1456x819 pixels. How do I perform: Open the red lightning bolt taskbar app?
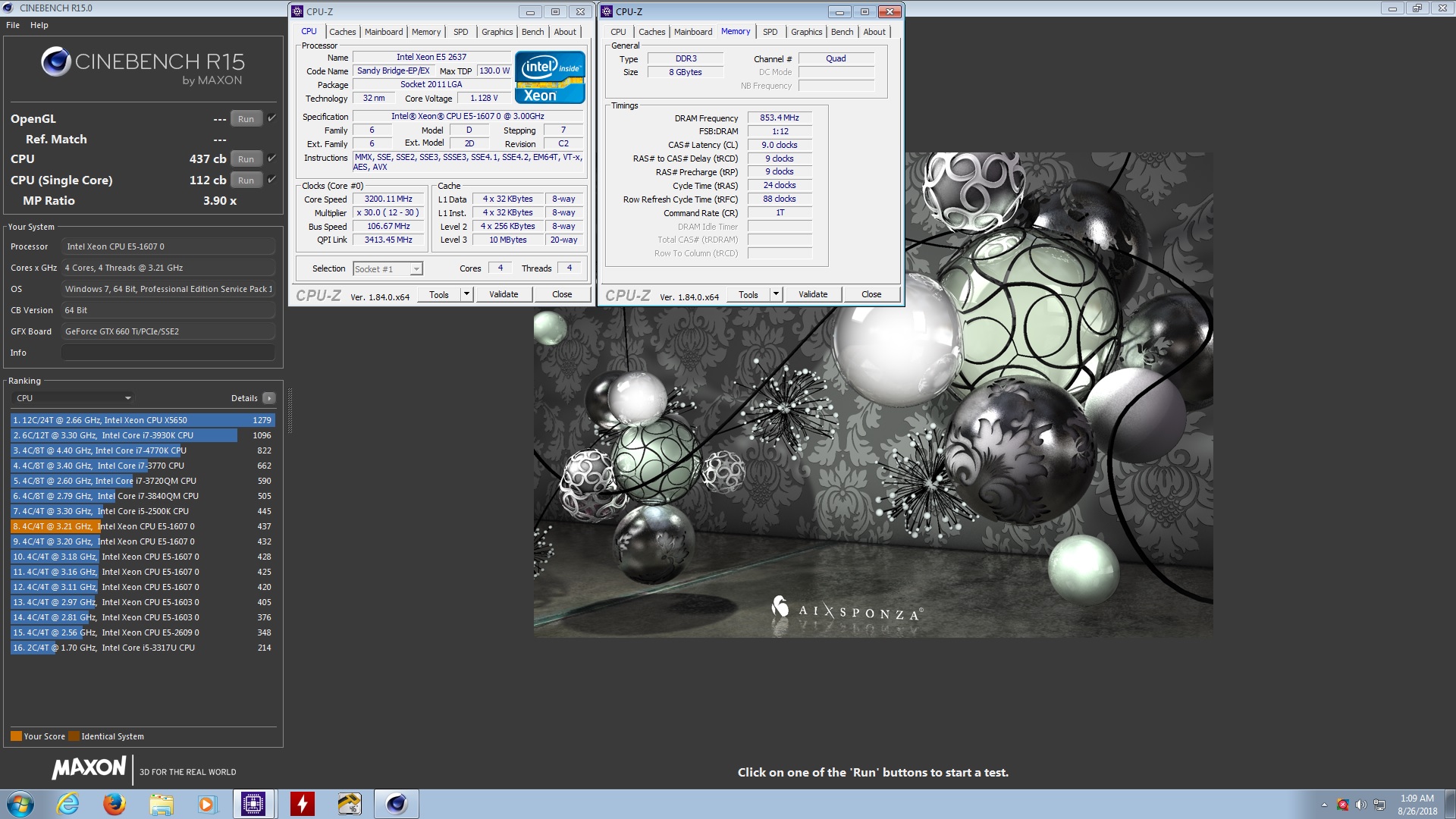[x=303, y=804]
